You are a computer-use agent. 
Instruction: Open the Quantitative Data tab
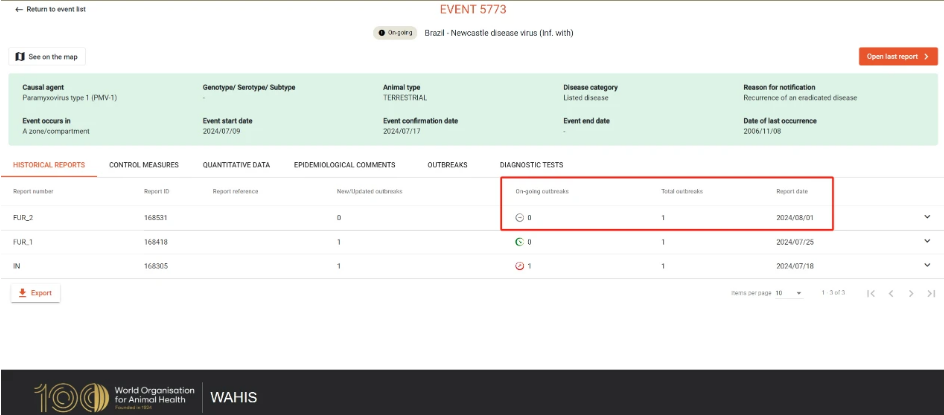(x=236, y=164)
